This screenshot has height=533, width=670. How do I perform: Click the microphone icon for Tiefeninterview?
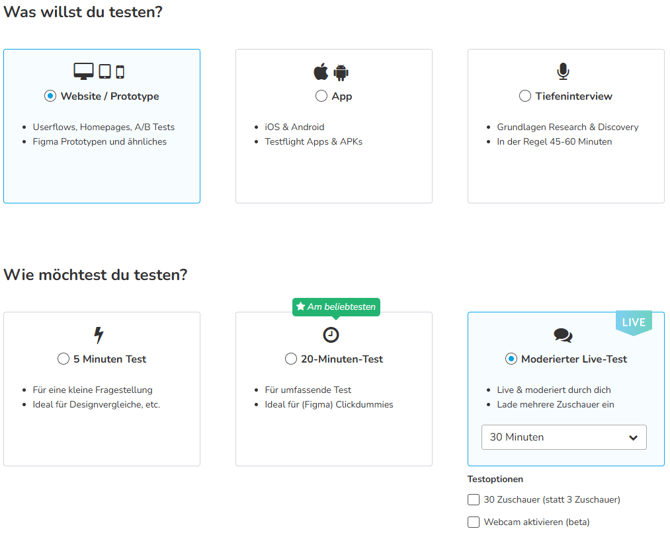563,71
